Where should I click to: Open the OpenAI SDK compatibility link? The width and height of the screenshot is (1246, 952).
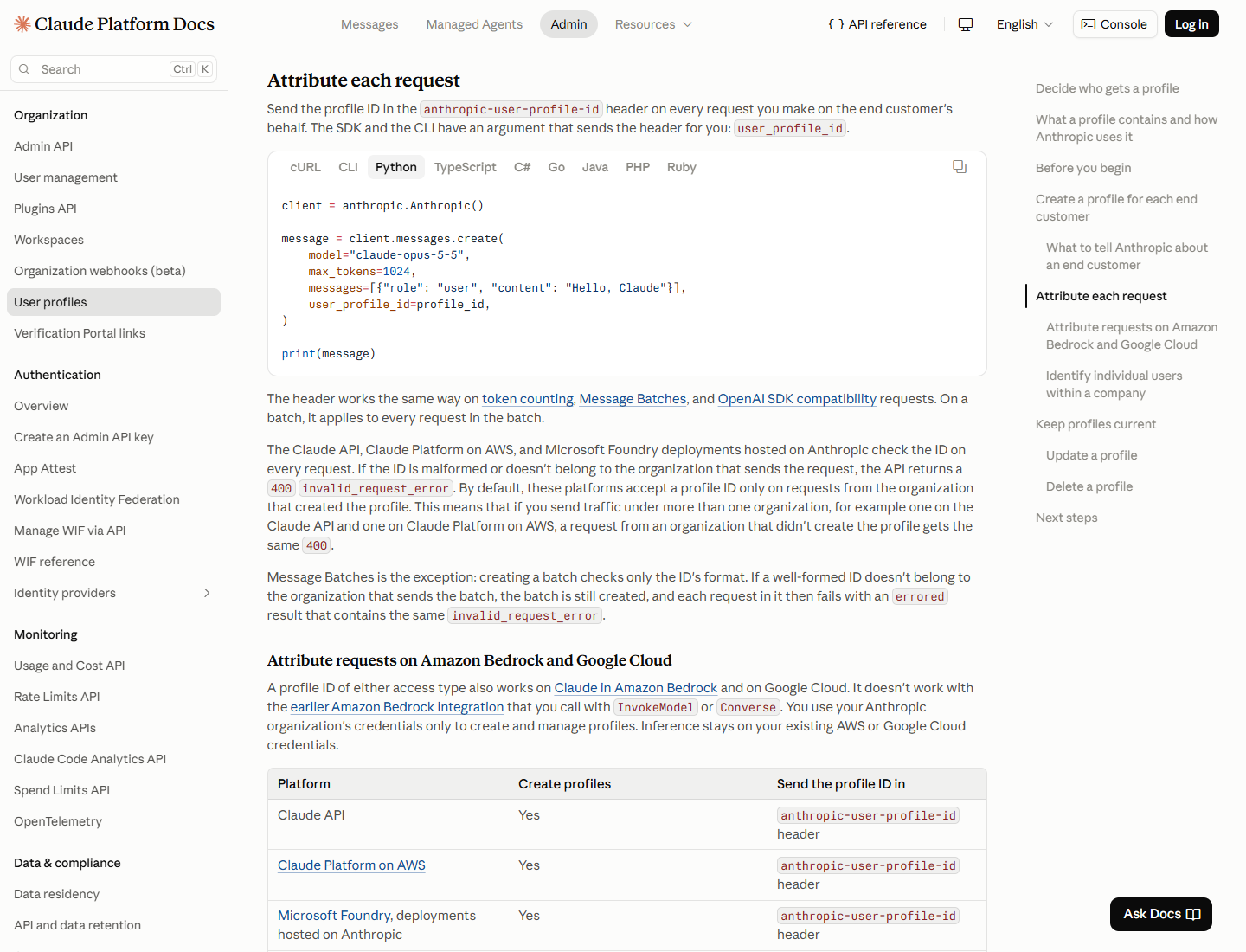pos(797,399)
